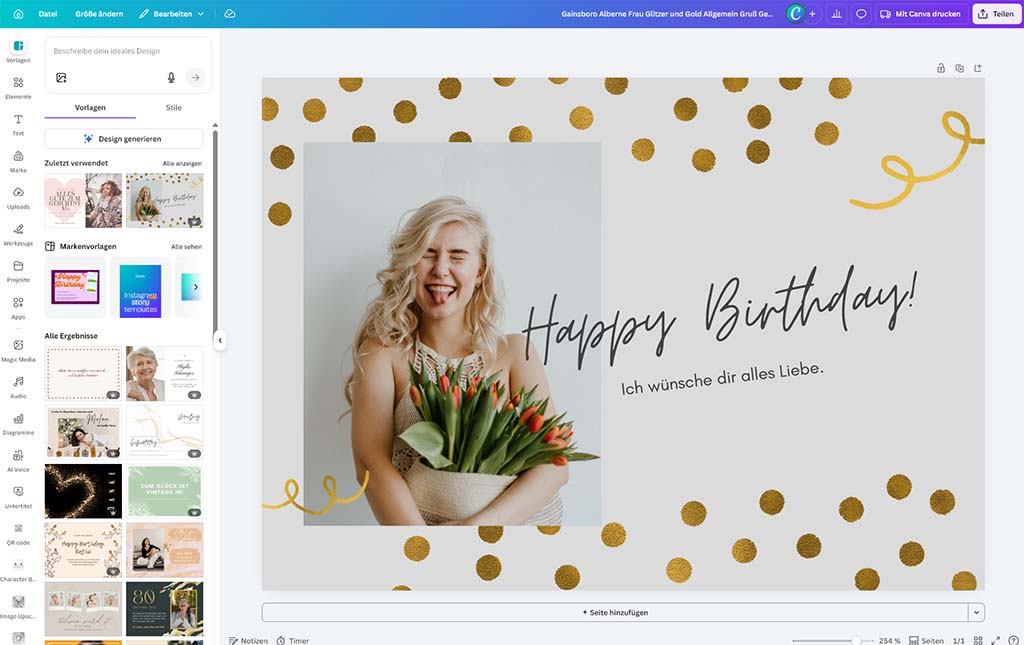
Task: Open Vorlagen sidebar panel
Action: 18,51
